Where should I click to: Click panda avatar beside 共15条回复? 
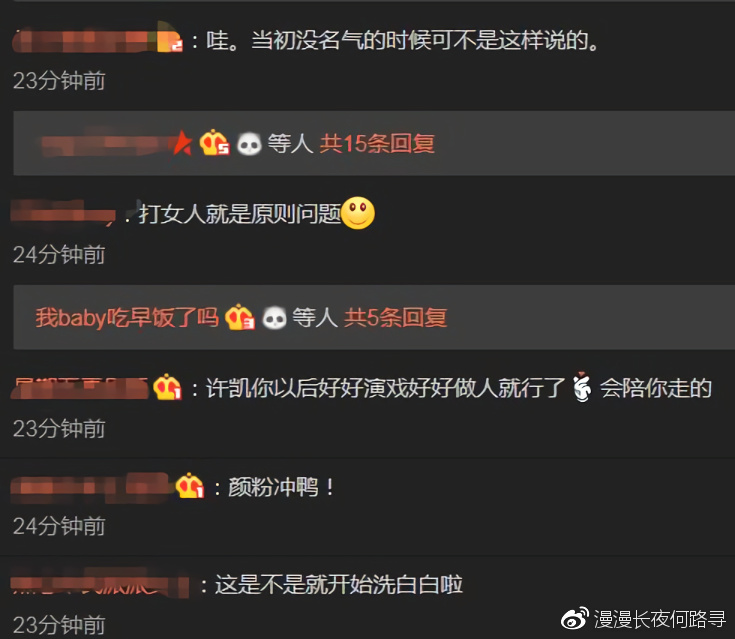pyautogui.click(x=248, y=143)
